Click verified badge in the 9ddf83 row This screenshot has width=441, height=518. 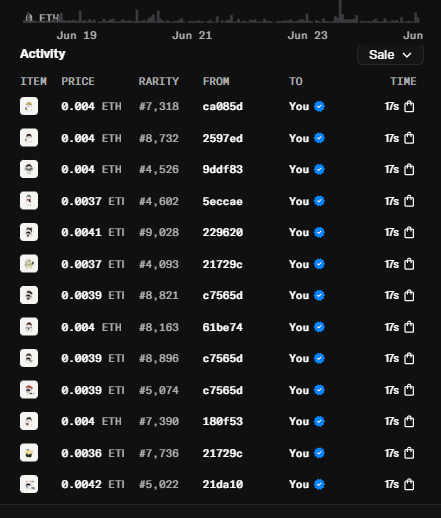(x=319, y=169)
